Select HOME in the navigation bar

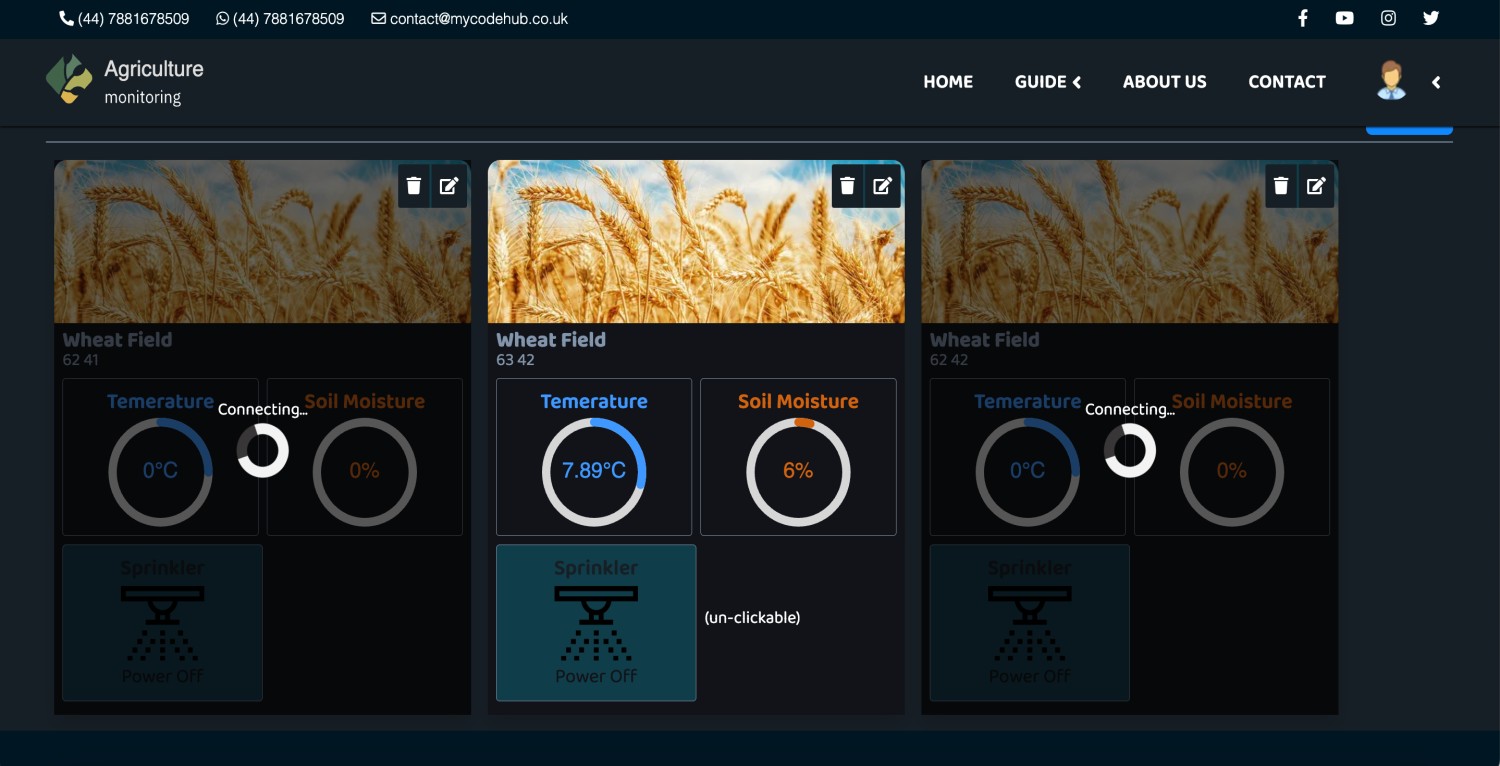pos(947,82)
